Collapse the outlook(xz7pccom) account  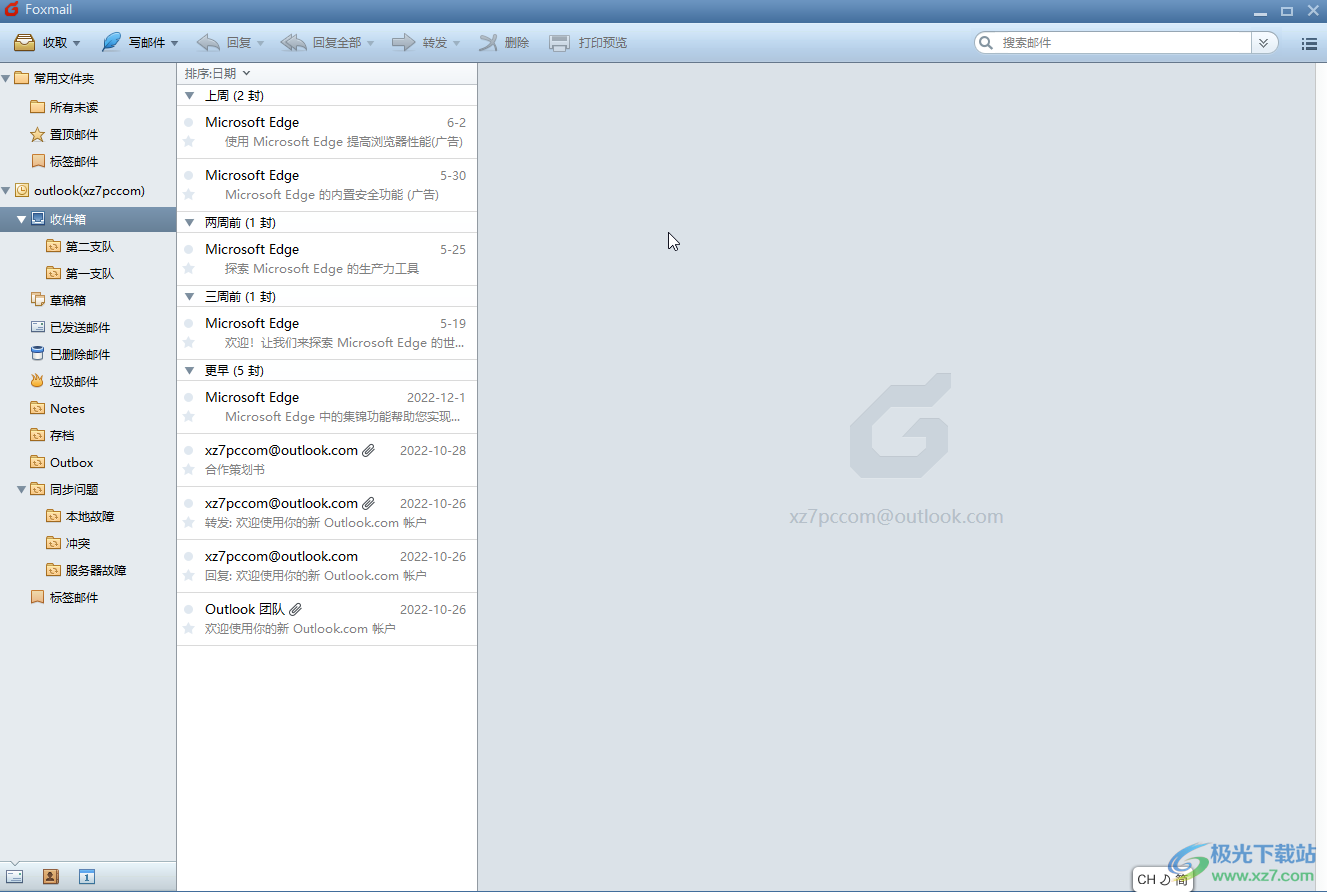click(x=6, y=190)
